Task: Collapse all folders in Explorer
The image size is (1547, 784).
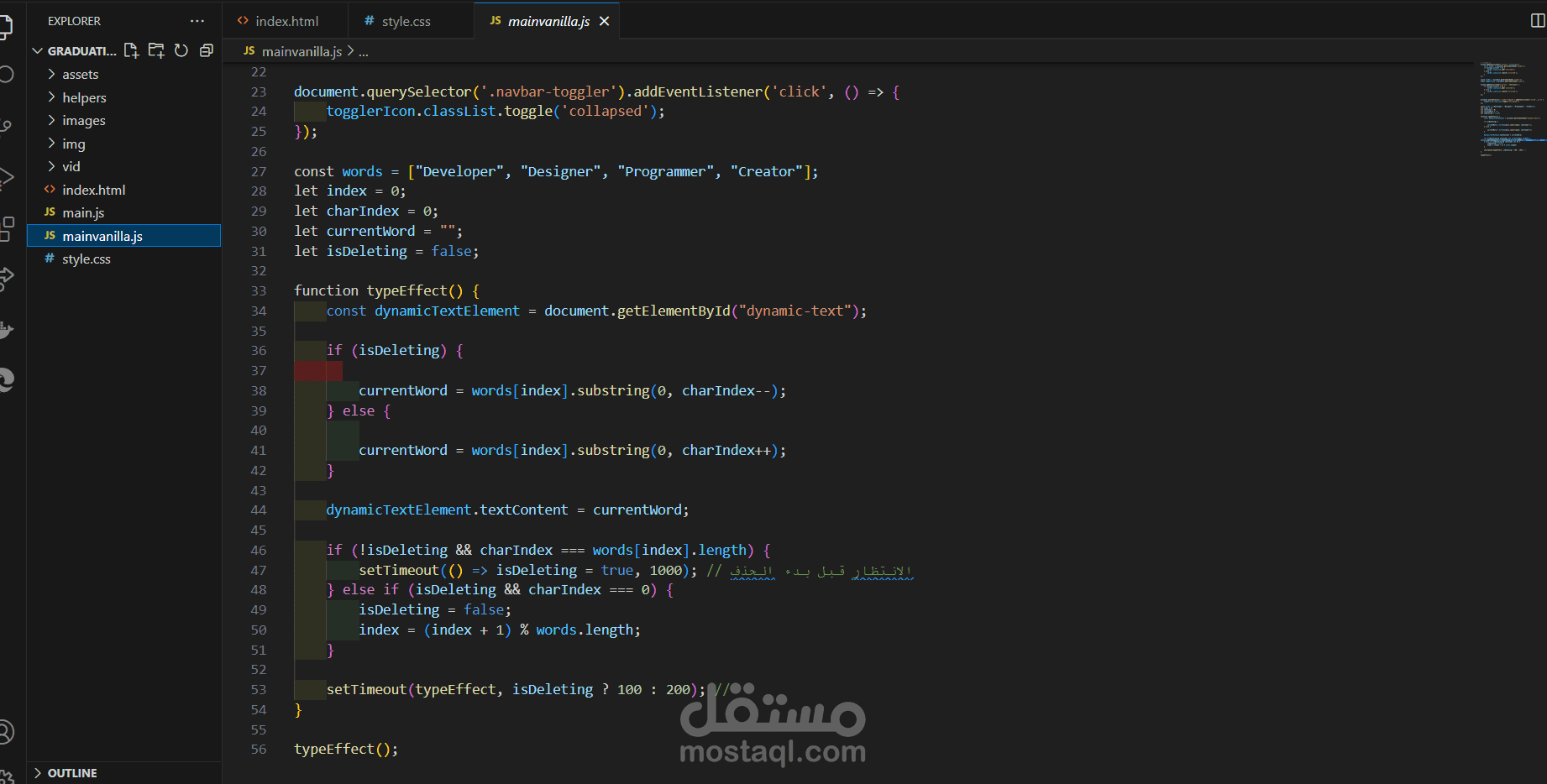Action: point(206,50)
